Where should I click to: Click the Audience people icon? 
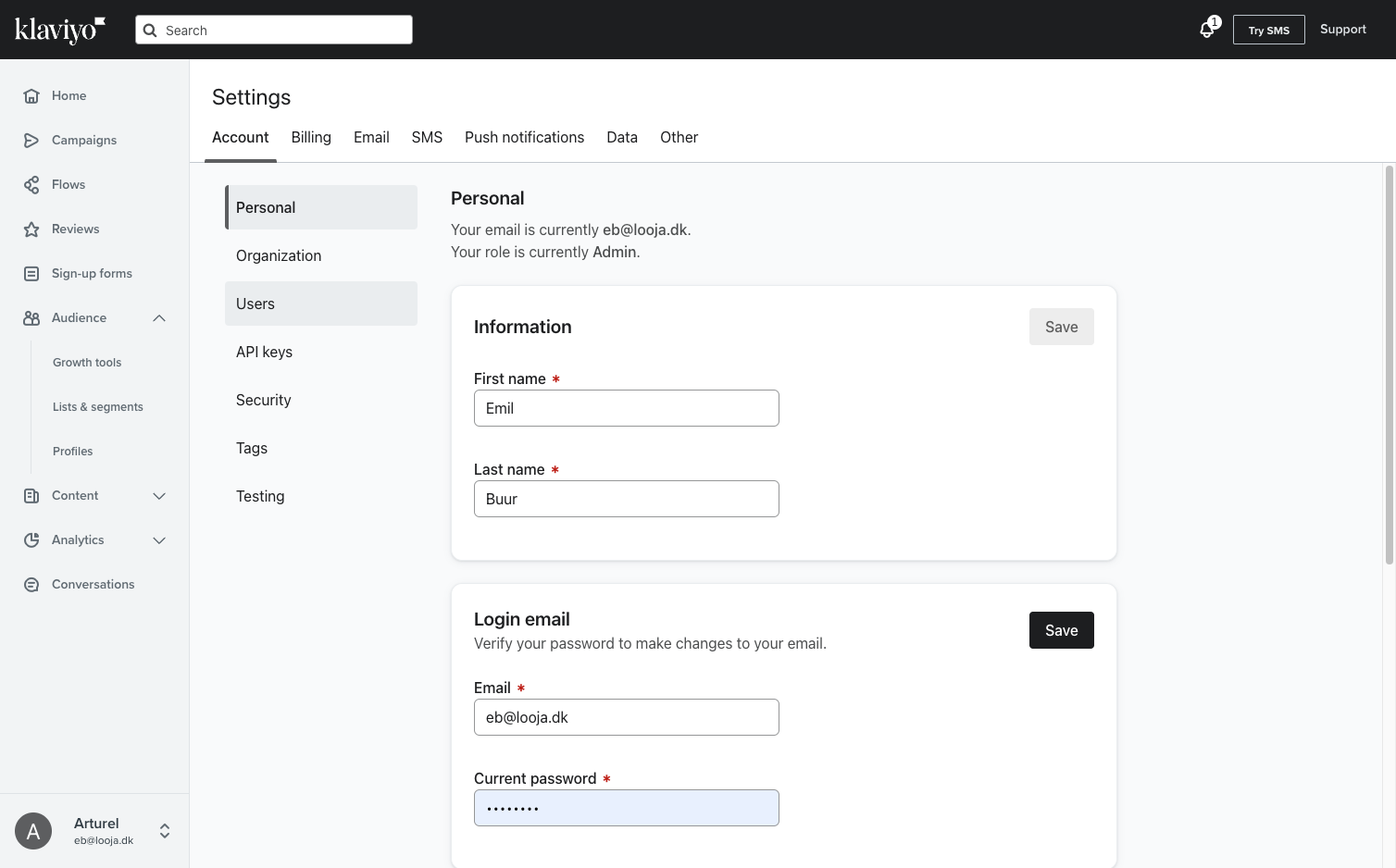(x=31, y=318)
